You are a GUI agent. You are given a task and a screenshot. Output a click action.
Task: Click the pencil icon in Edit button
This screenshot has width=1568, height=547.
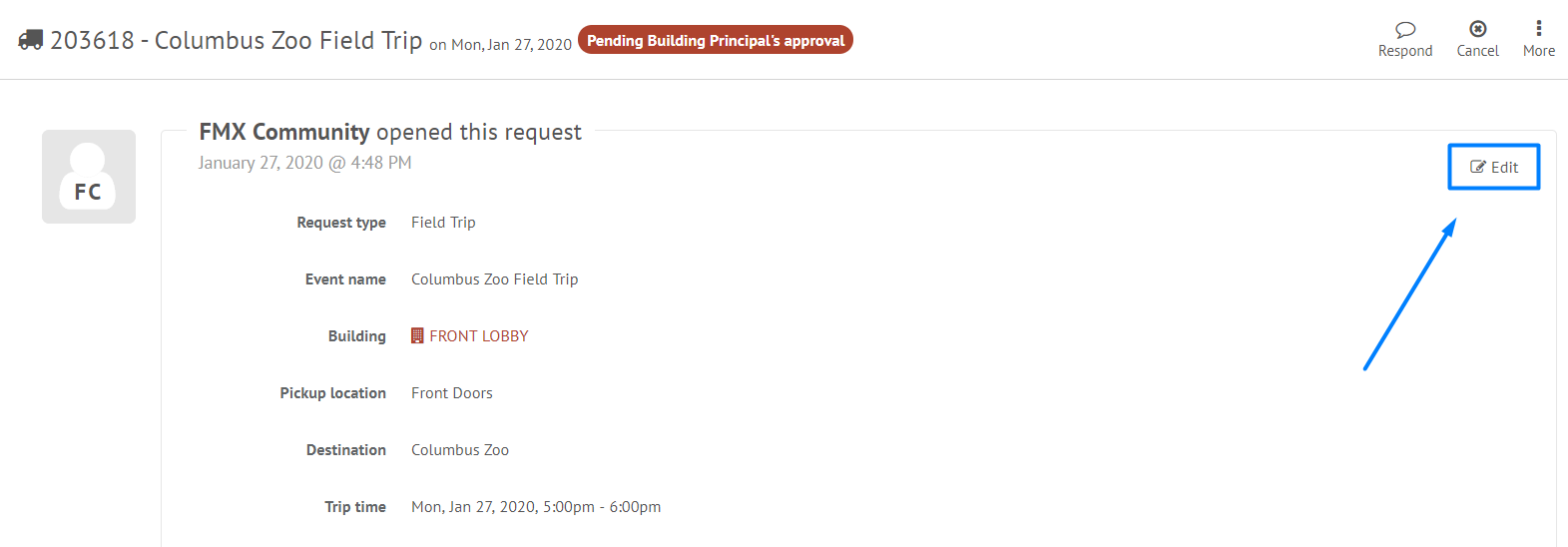coord(1478,167)
